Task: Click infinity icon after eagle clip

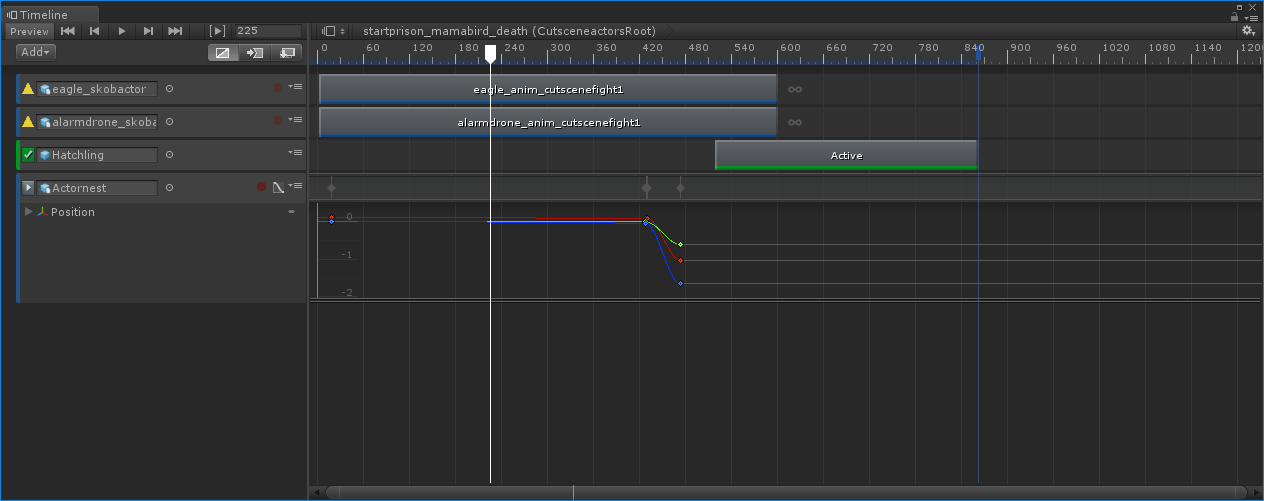Action: pos(795,89)
